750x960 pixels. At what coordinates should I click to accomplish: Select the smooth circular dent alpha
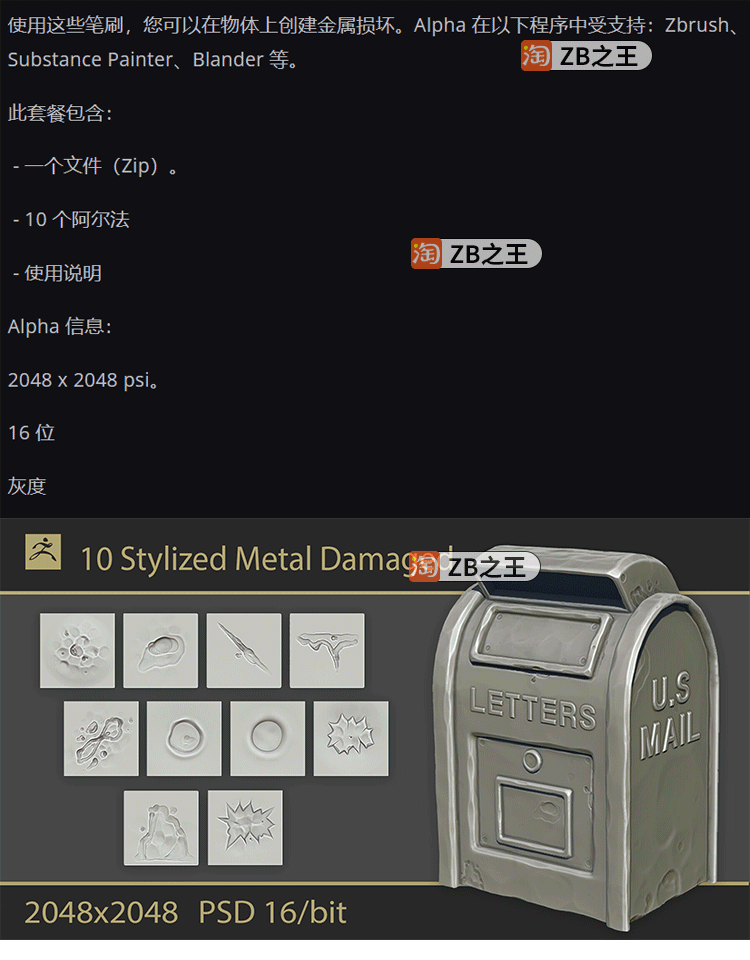268,738
